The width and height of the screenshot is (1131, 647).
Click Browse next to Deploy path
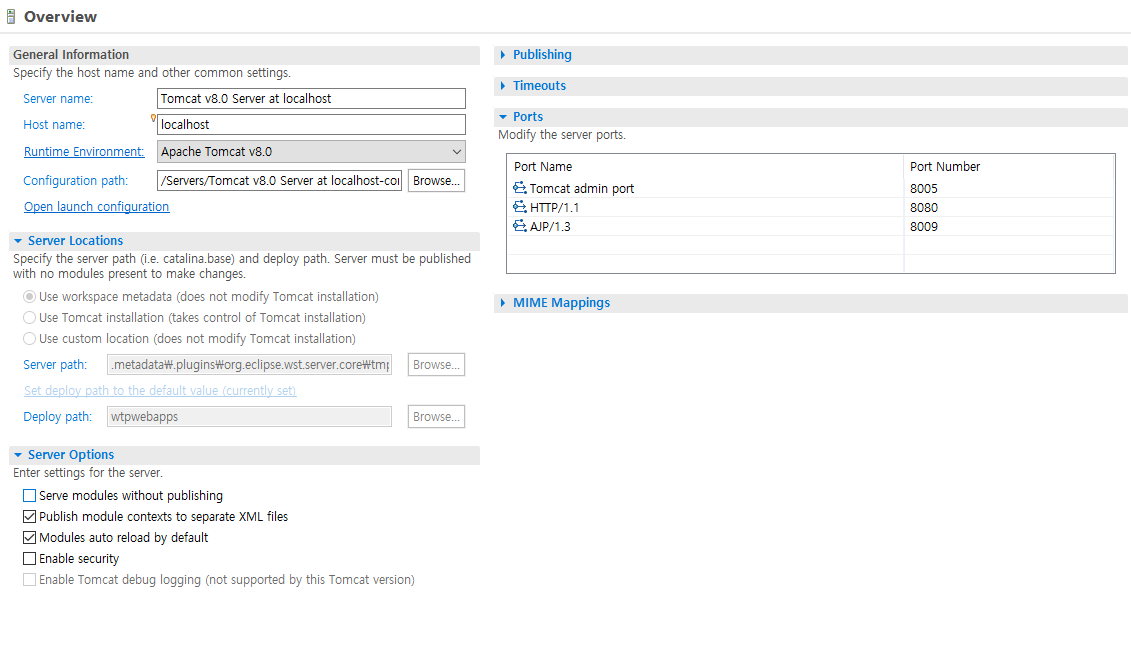[x=436, y=416]
